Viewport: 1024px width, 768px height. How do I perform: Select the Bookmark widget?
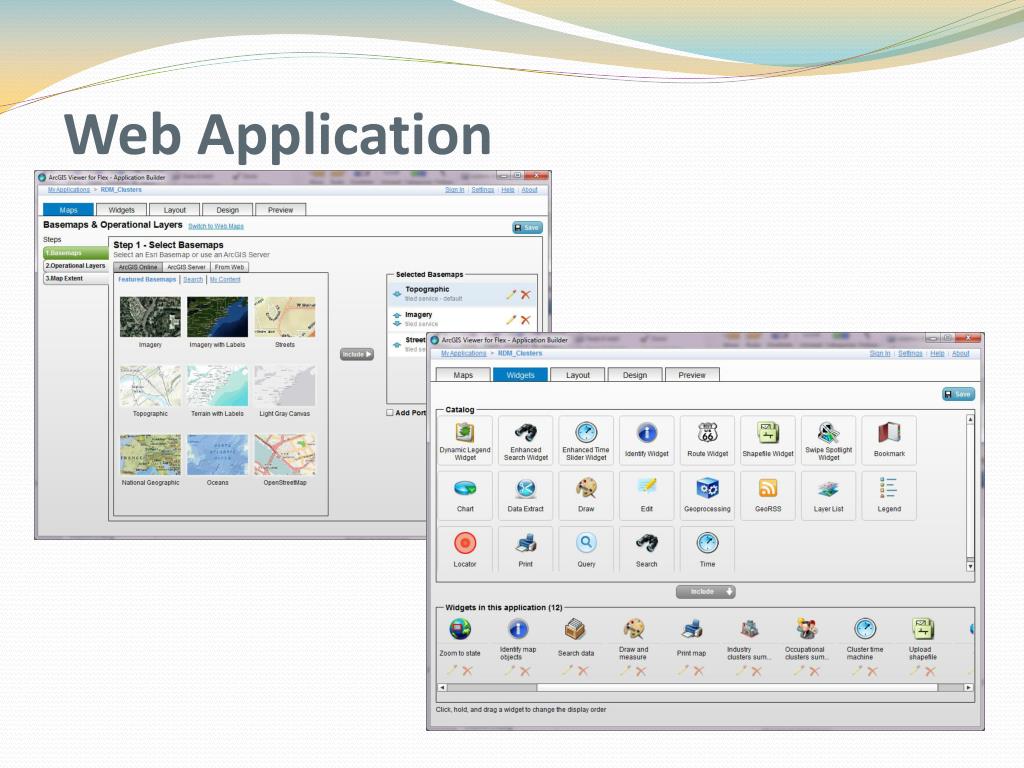889,441
